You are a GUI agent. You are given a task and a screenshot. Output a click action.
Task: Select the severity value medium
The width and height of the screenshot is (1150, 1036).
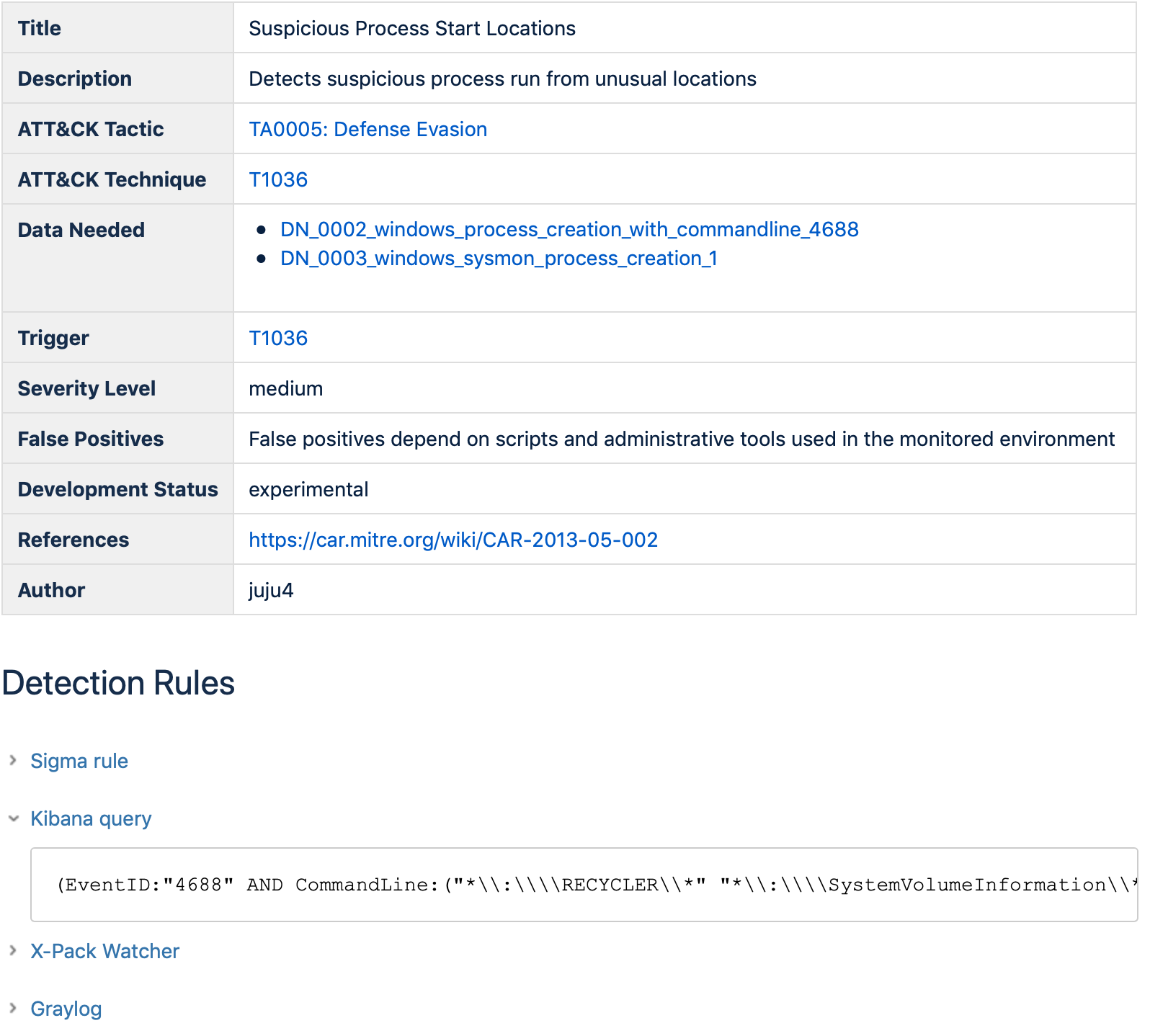click(285, 388)
